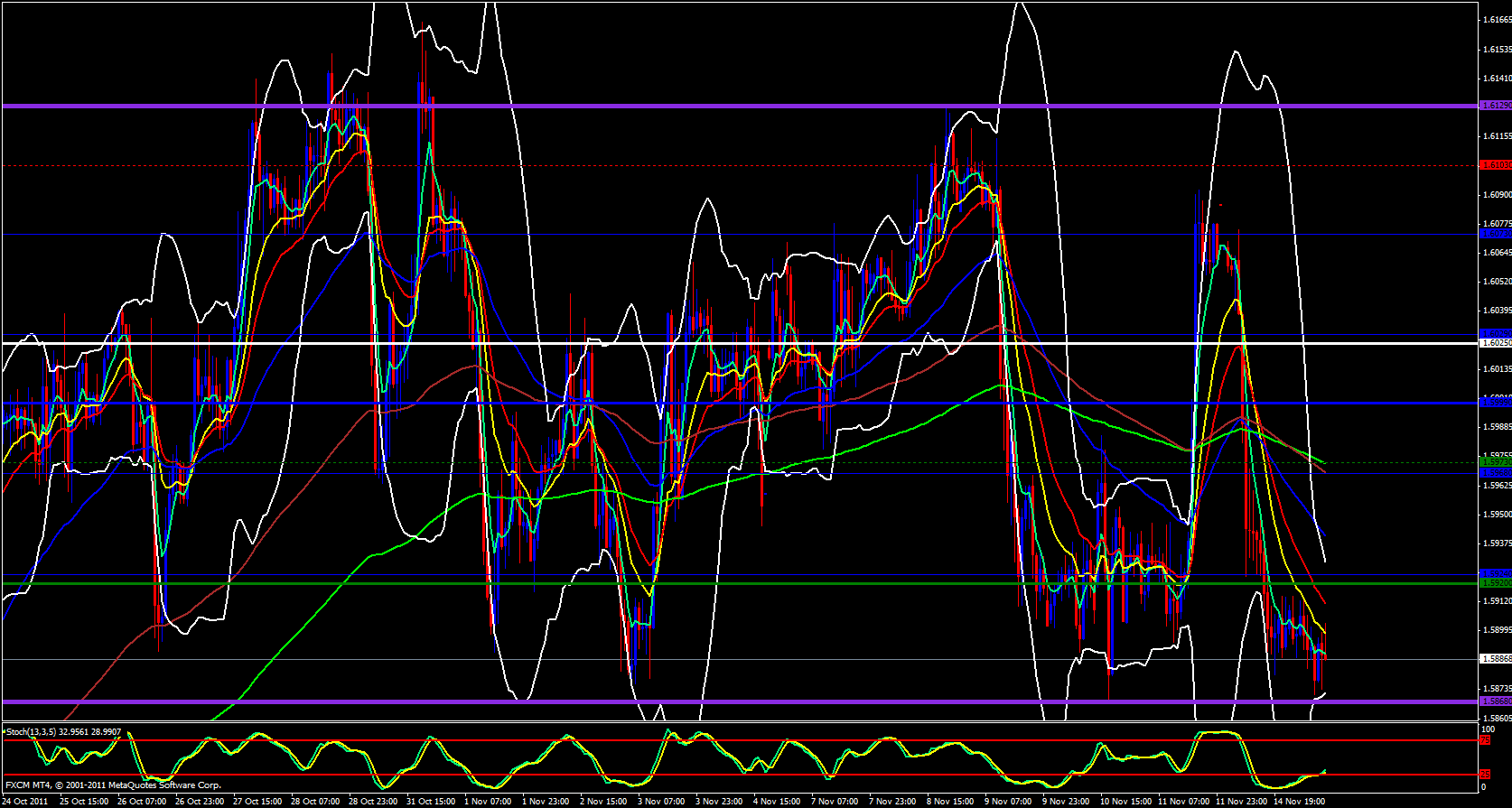Select the thick white horizontal line
This screenshot has height=808, width=1512.
[723, 343]
